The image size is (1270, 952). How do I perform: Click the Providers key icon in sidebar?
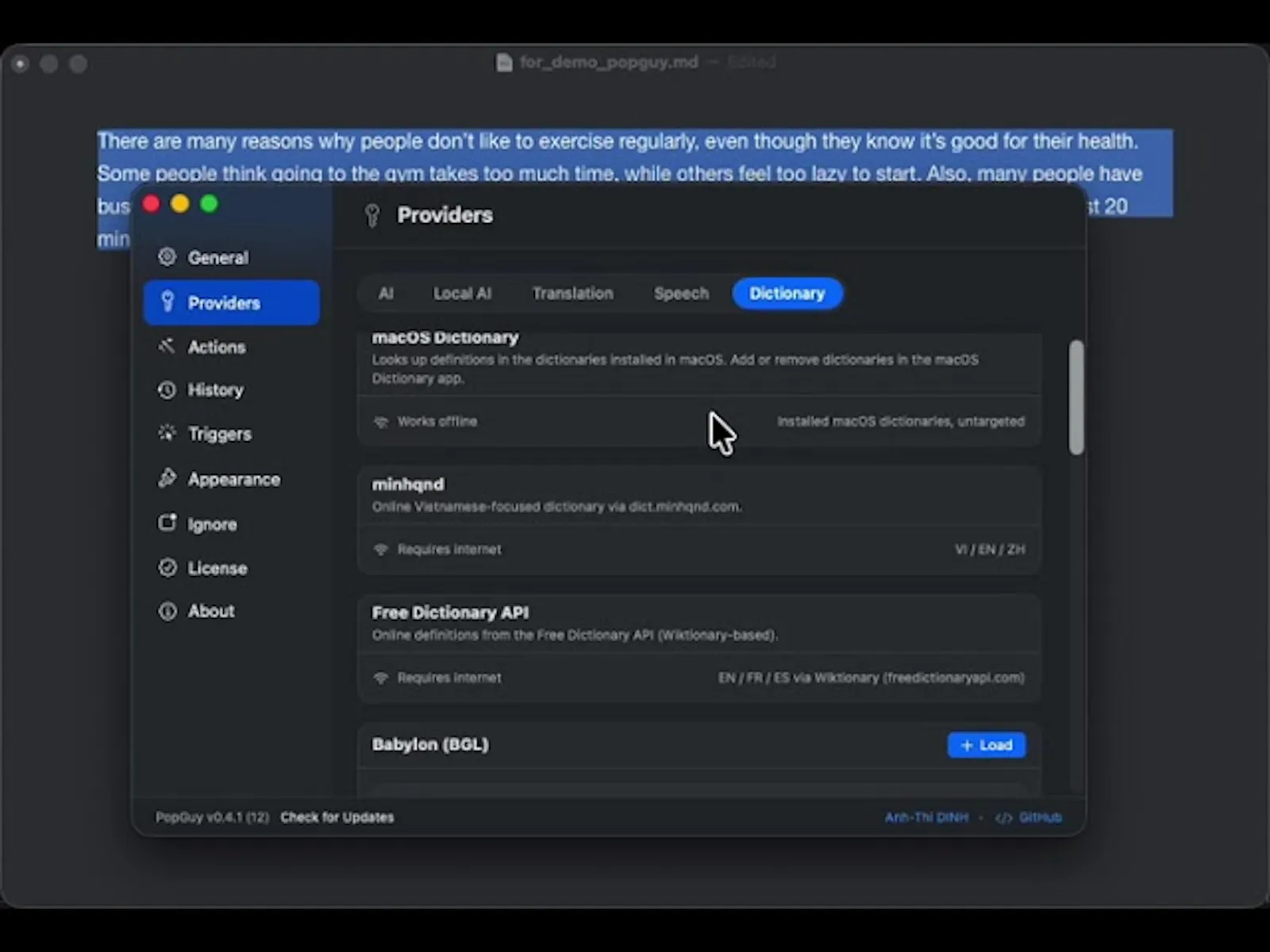click(167, 301)
